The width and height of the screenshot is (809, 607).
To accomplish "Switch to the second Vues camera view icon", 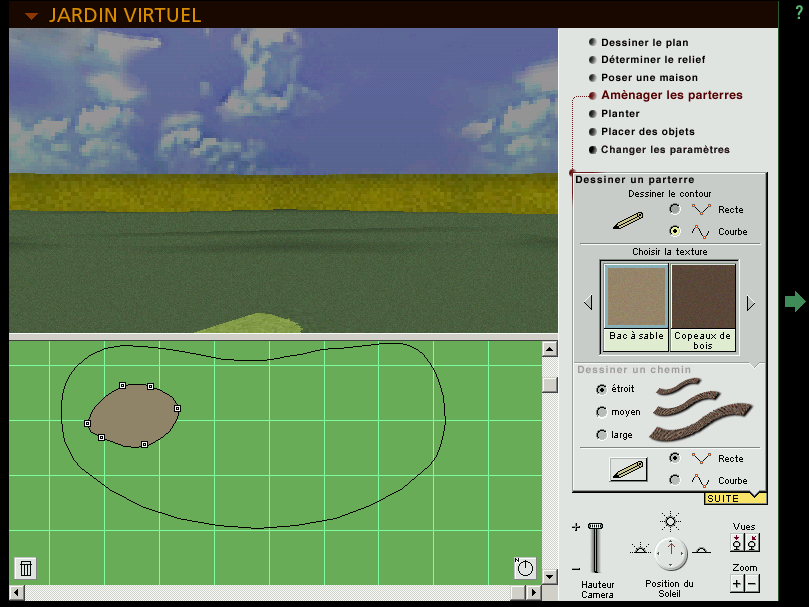I will pyautogui.click(x=753, y=543).
